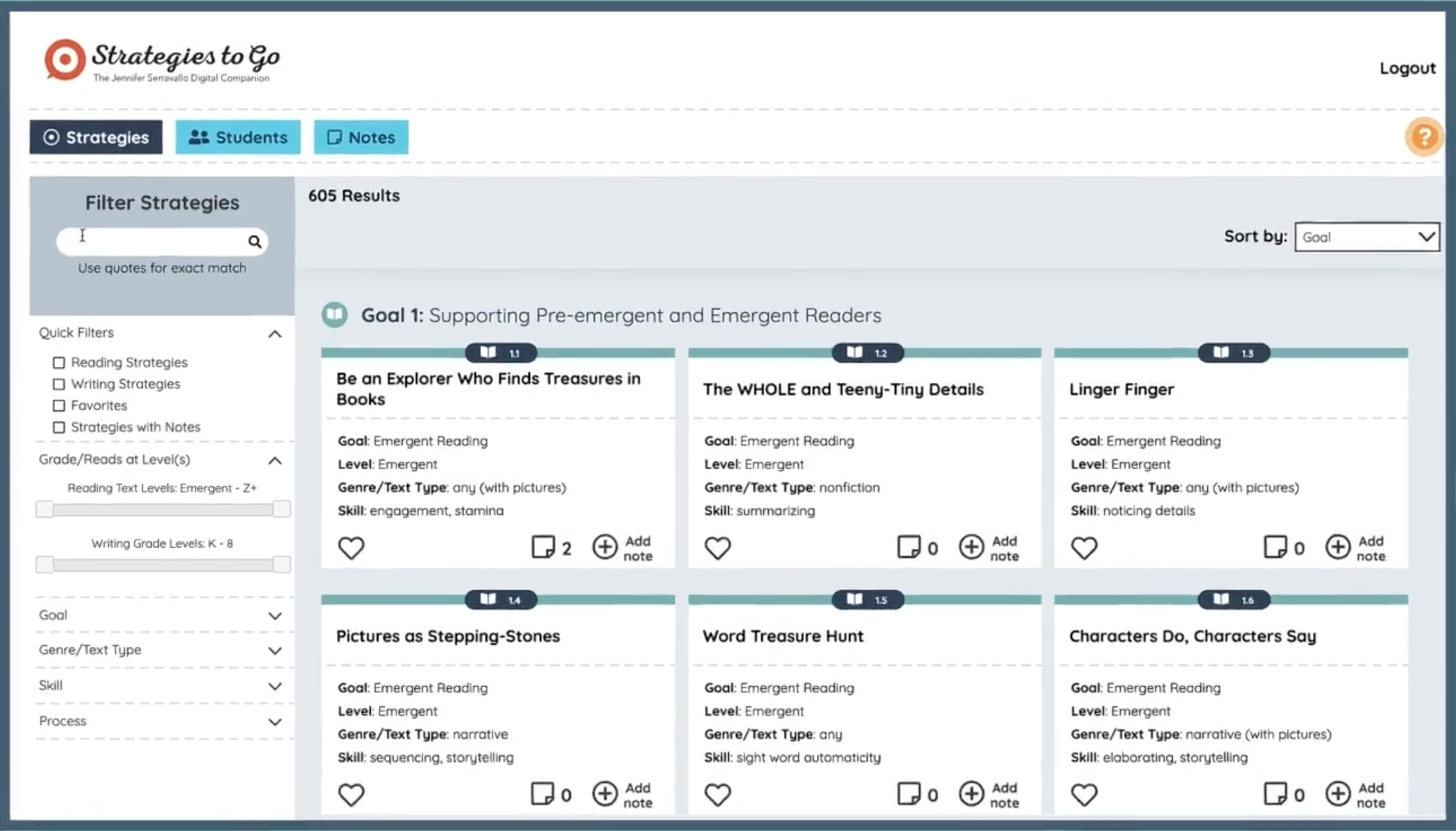Click the Reading Text Levels slider left handle
This screenshot has width=1456, height=831.
click(44, 510)
